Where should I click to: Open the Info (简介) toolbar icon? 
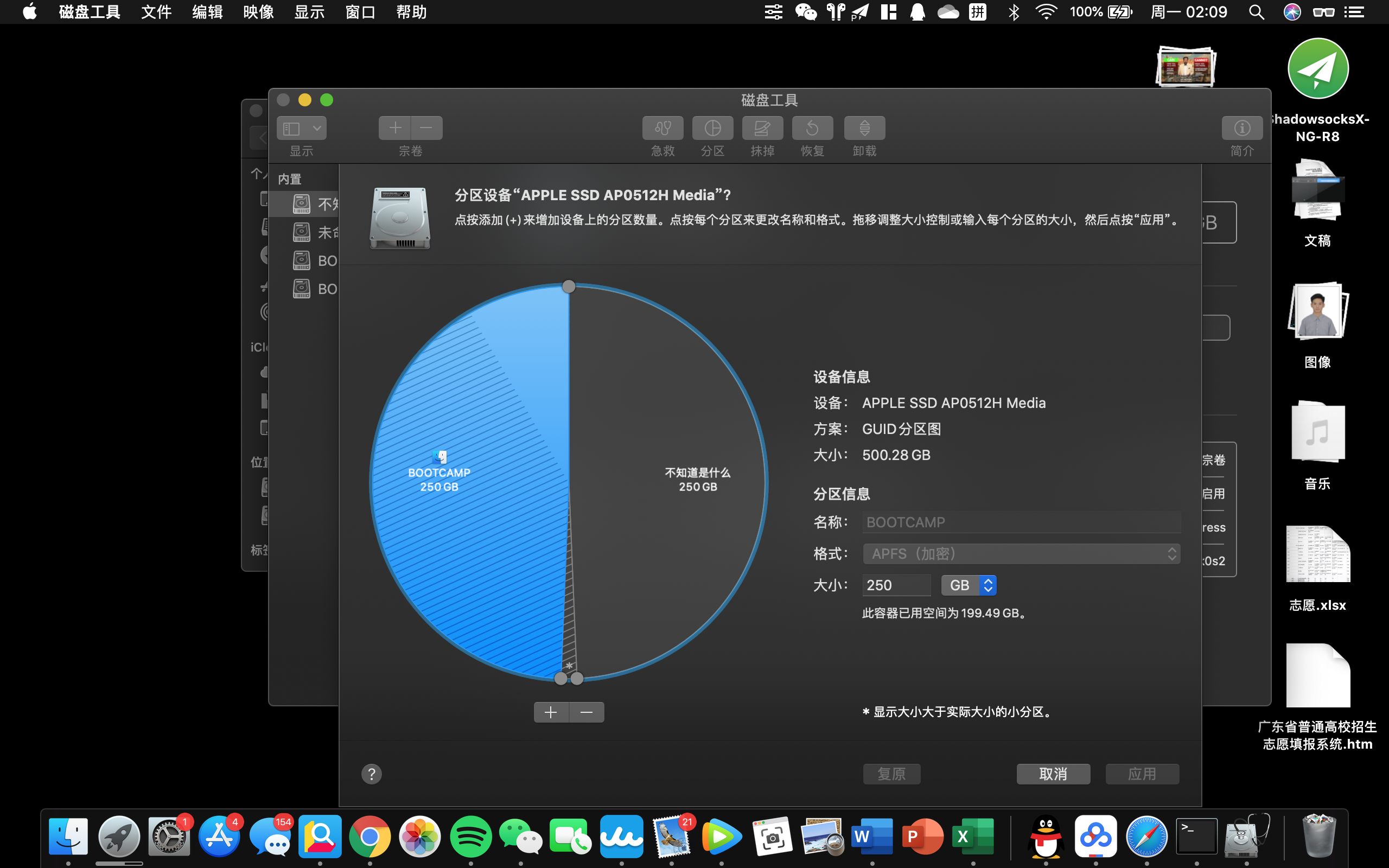(x=1241, y=128)
